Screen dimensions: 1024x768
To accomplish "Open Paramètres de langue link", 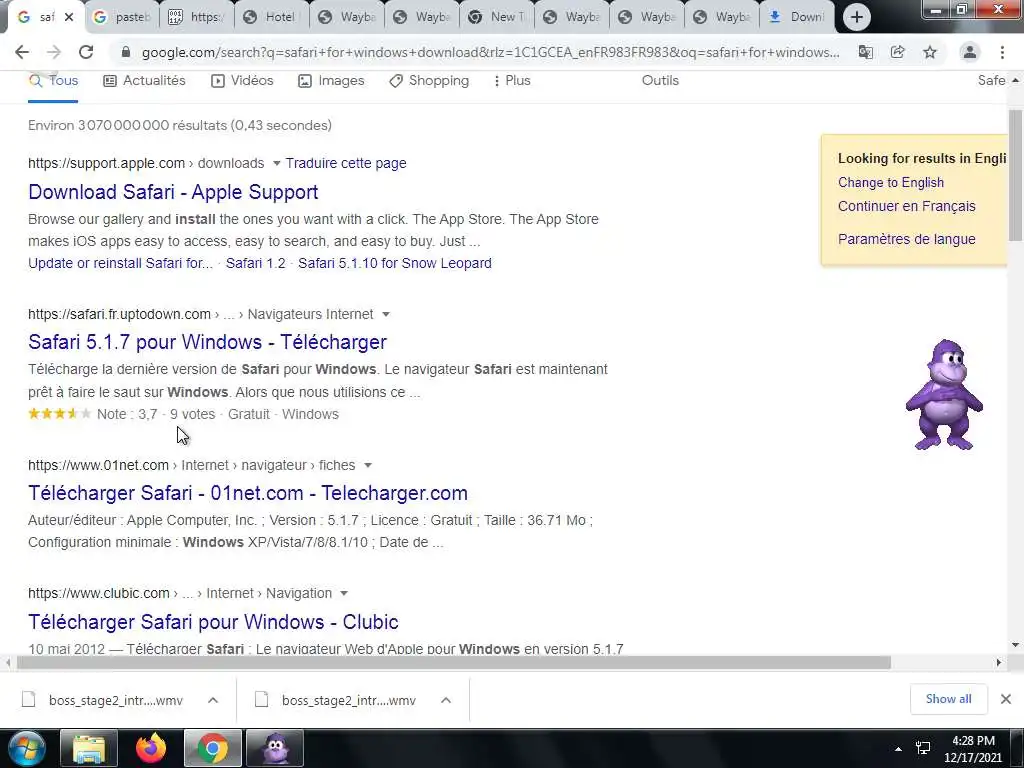I will point(906,240).
